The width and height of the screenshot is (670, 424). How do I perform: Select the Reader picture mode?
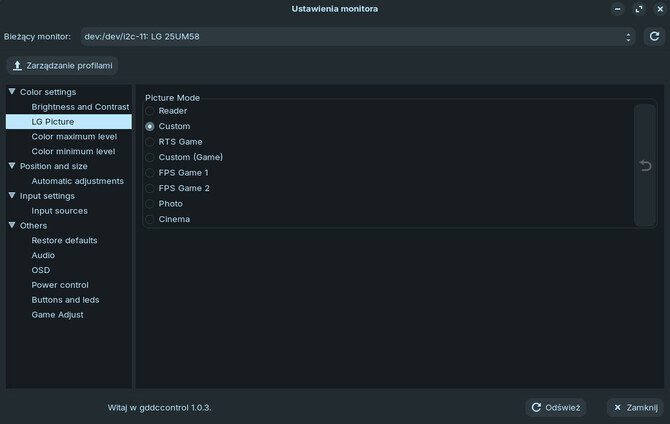pyautogui.click(x=150, y=111)
